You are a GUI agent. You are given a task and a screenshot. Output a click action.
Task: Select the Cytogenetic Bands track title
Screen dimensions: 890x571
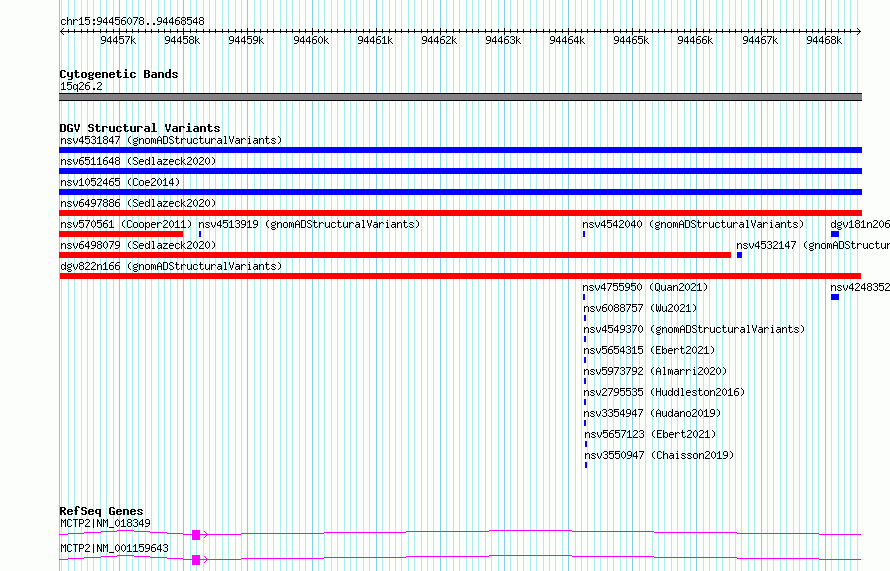[119, 74]
